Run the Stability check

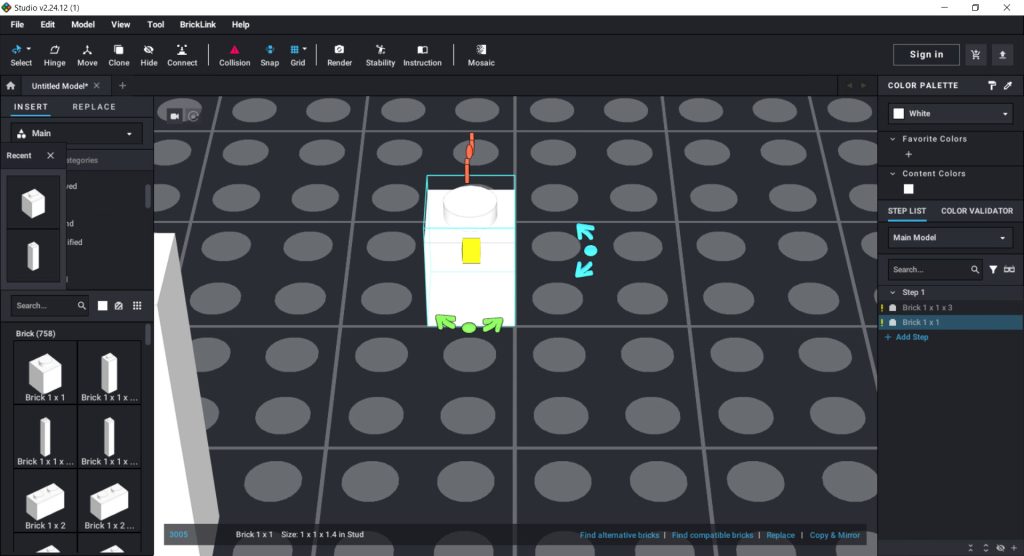(380, 55)
